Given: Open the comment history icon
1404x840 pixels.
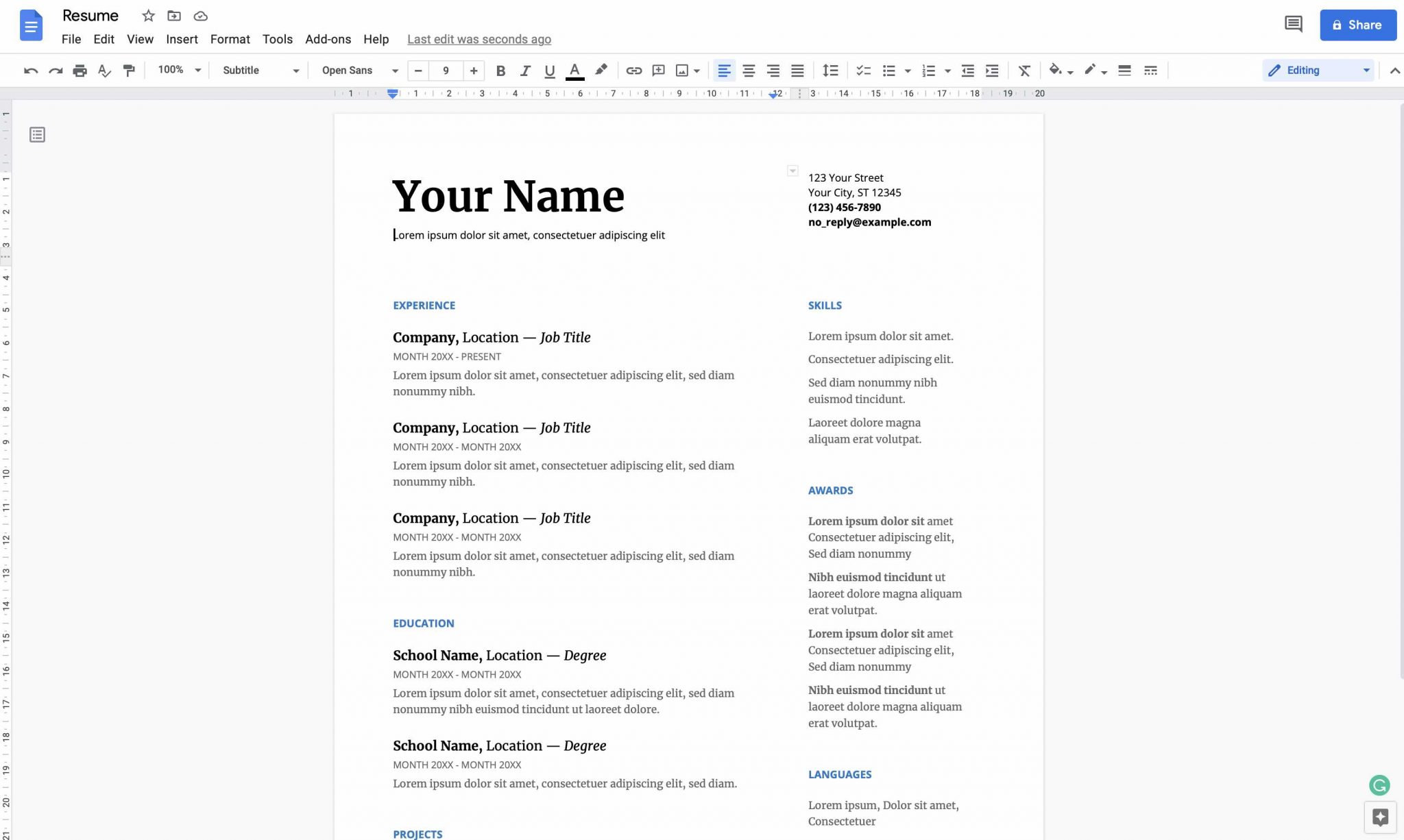Looking at the screenshot, I should pos(1293,25).
